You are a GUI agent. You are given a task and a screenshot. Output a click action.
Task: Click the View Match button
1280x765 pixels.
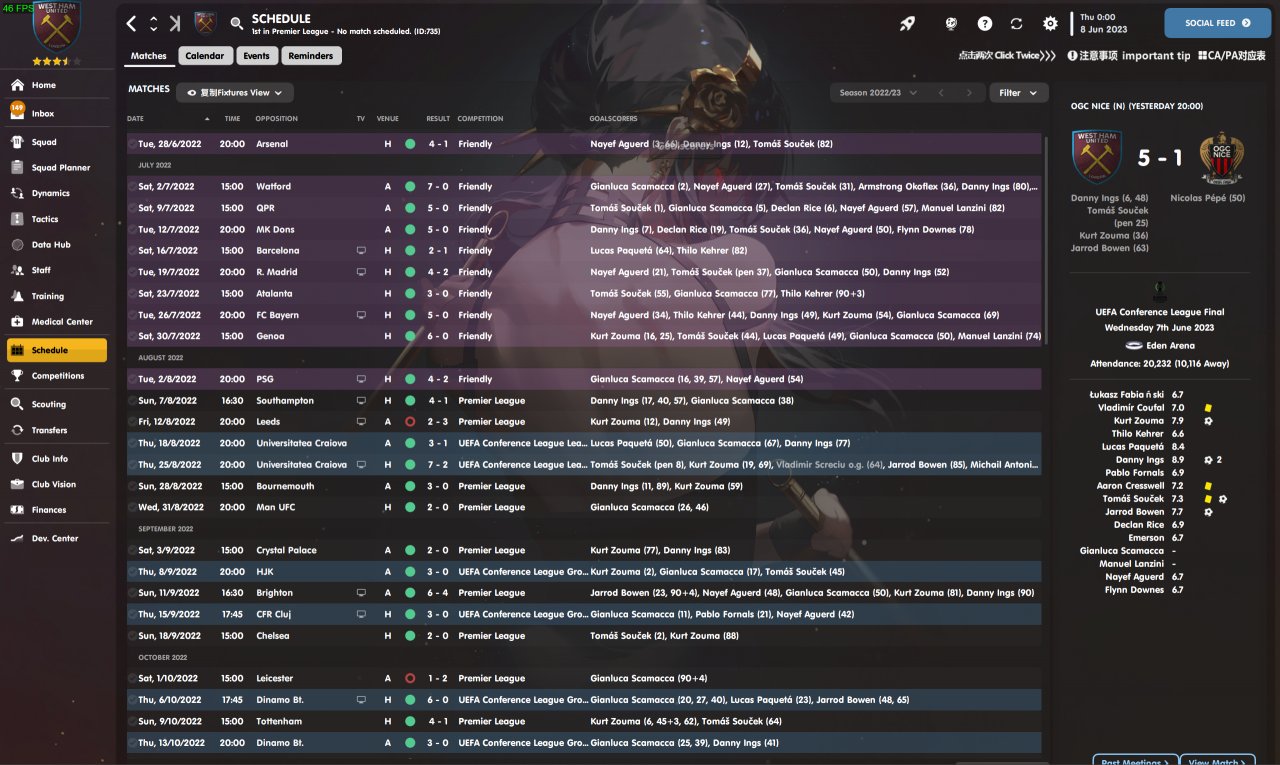1217,761
